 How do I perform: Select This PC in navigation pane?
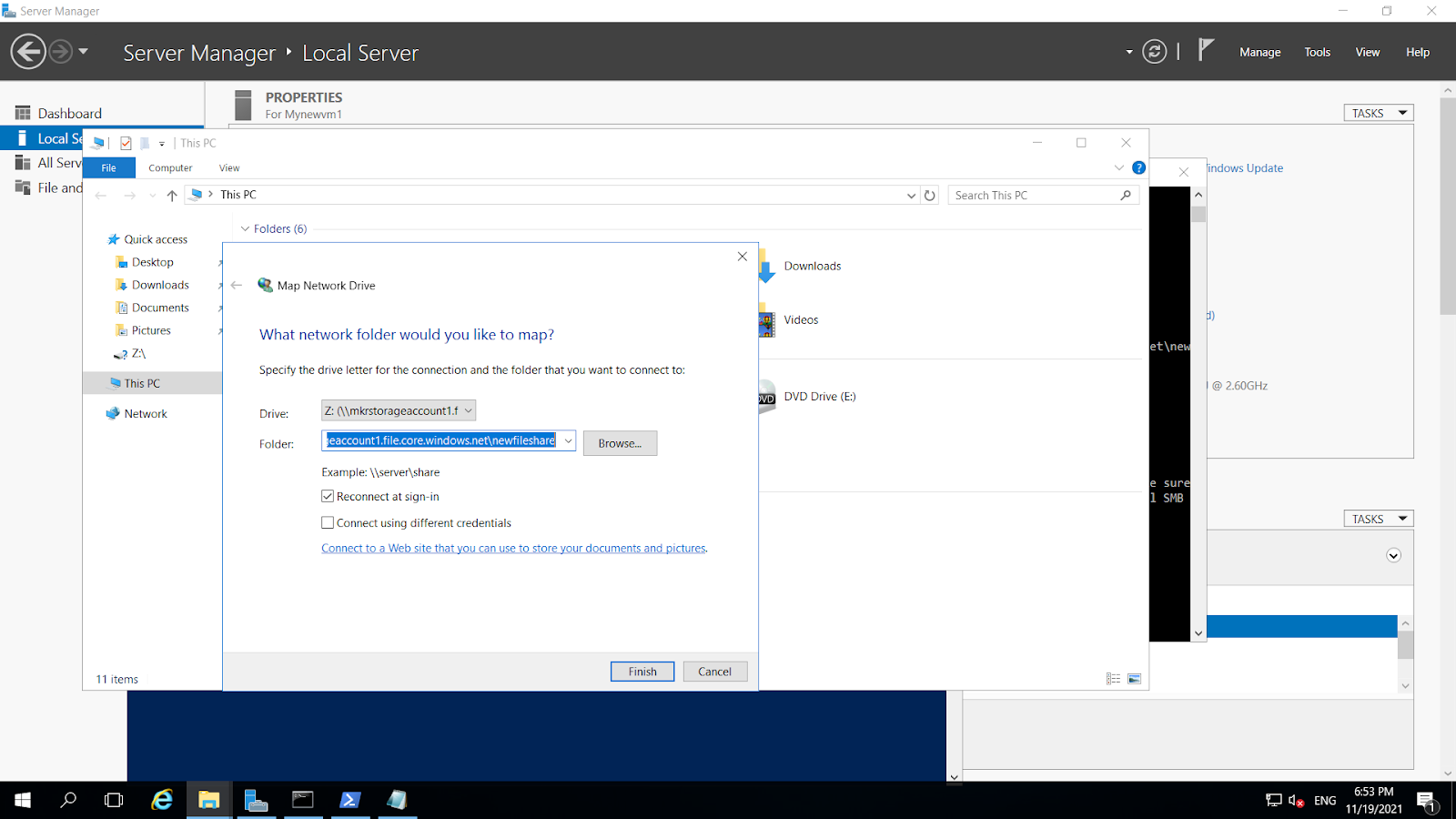(x=135, y=383)
